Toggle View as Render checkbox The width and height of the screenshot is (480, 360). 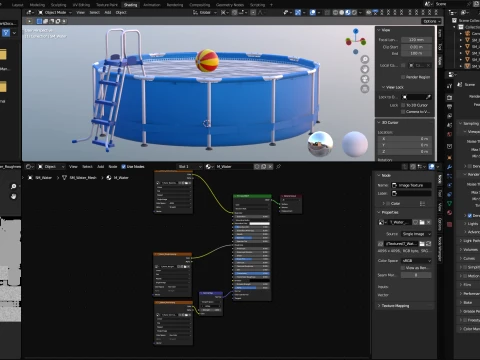coord(403,268)
